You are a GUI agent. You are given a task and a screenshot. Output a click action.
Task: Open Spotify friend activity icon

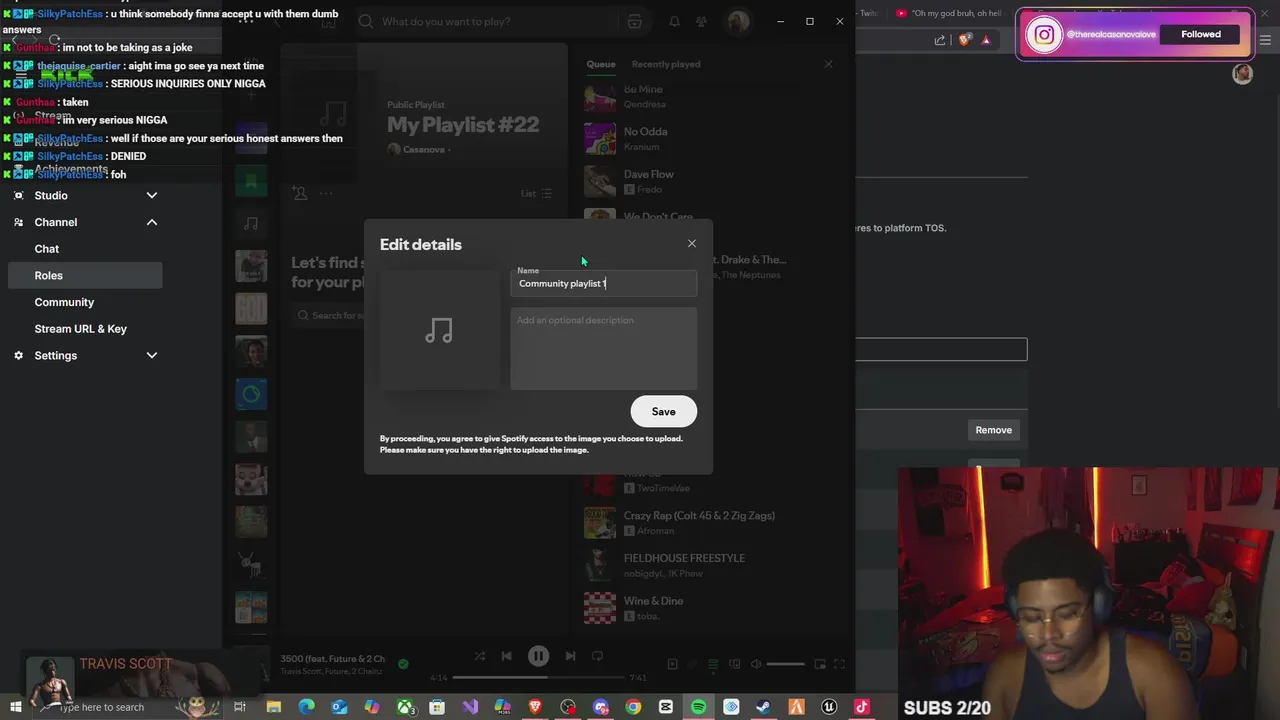(x=701, y=22)
